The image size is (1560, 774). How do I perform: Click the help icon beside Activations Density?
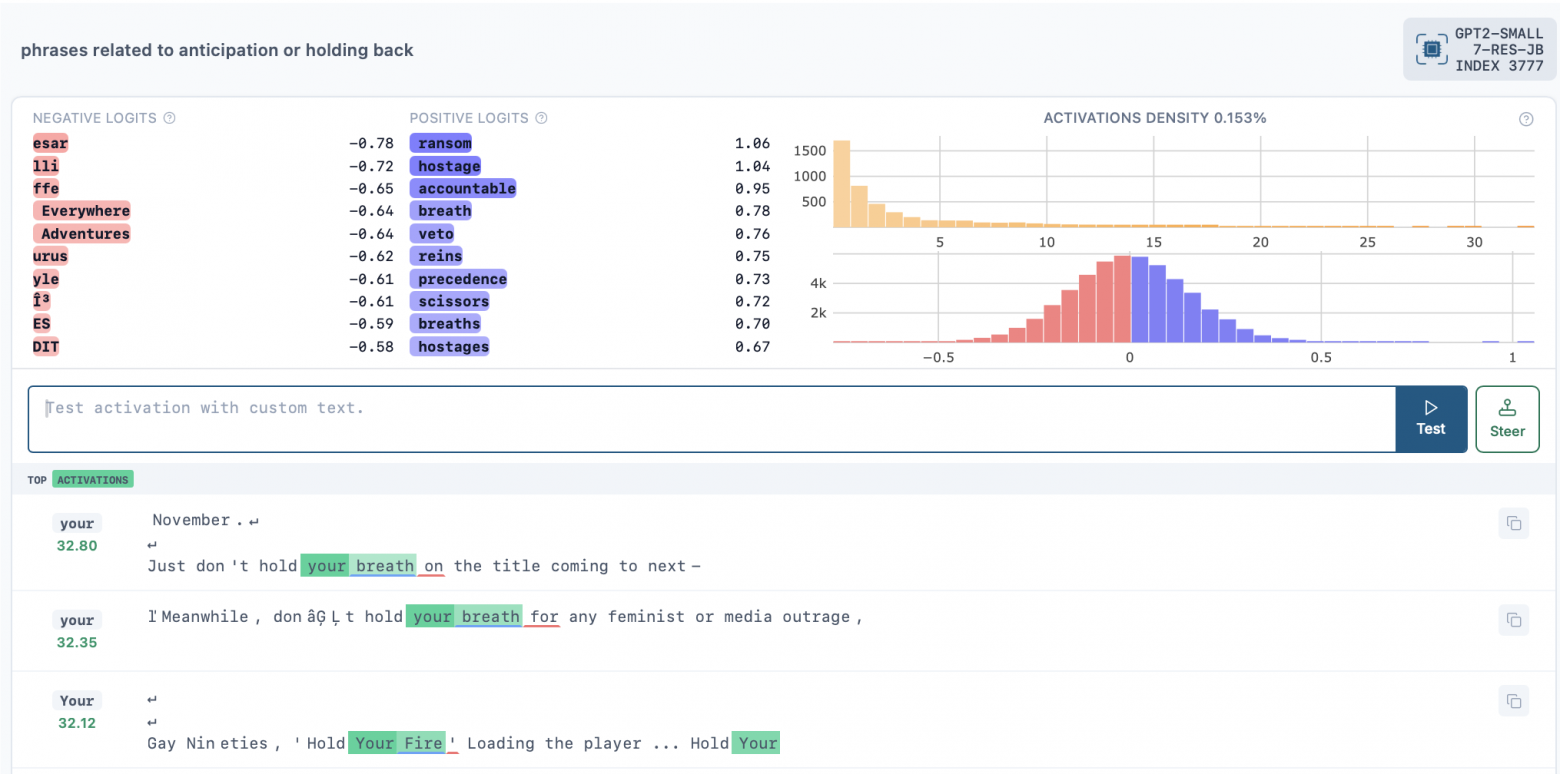coord(1525,119)
